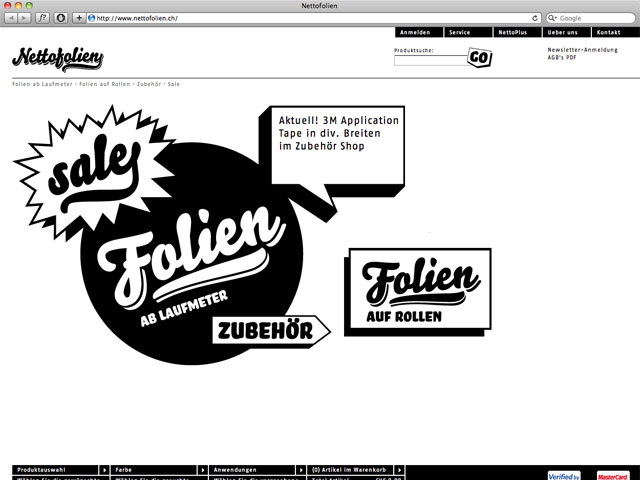640x480 pixels.
Task: Open the Farbe bottom tab
Action: 153,470
